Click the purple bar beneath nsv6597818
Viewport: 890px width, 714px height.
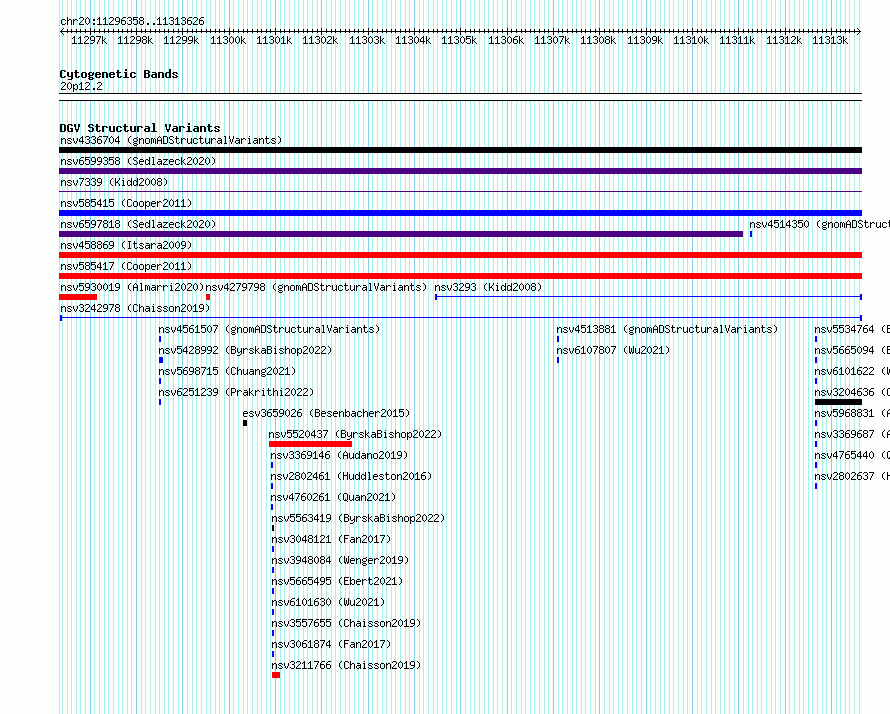(x=401, y=234)
